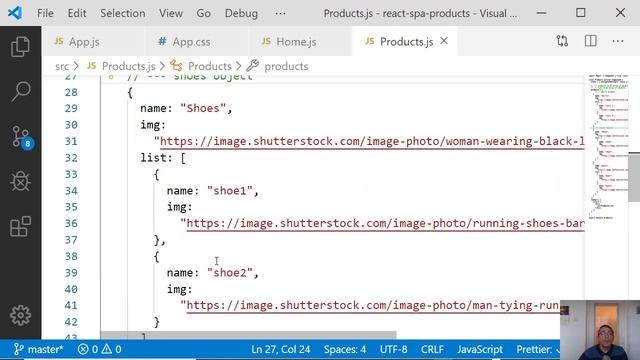This screenshot has height=360, width=640.
Task: Click the src breadcrumb
Action: click(x=62, y=66)
